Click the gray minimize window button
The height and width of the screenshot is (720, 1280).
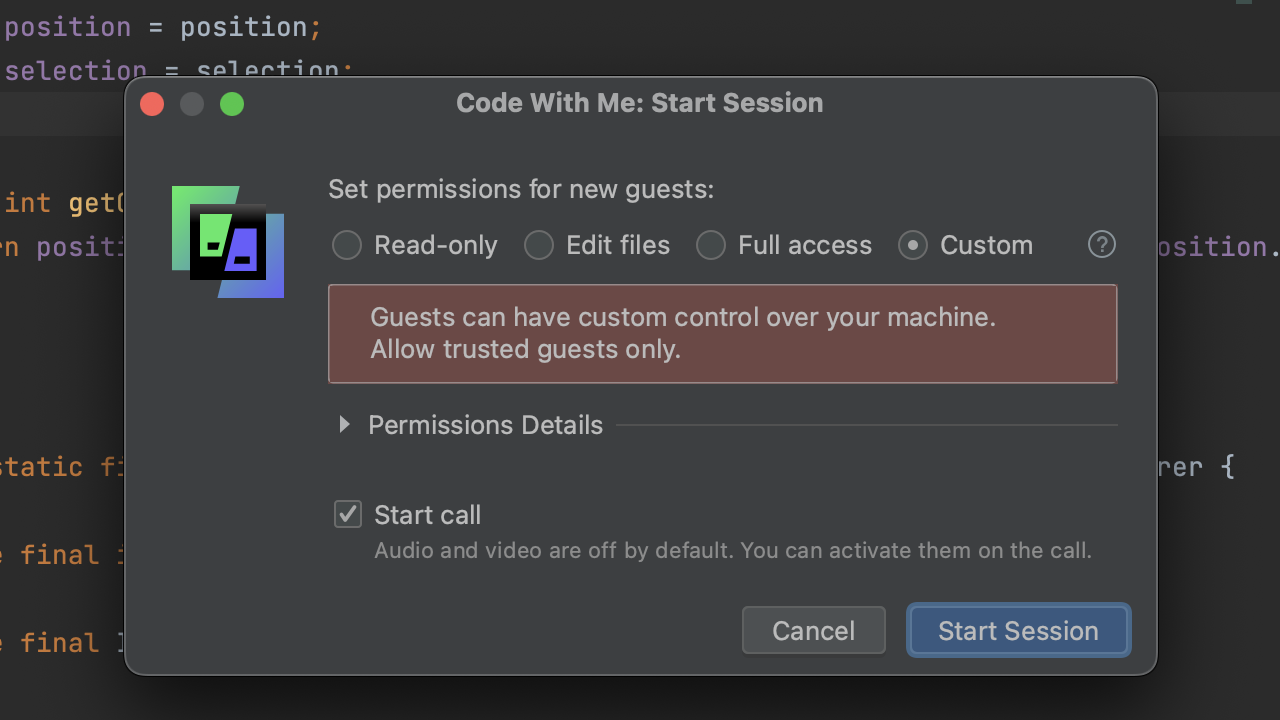point(192,104)
